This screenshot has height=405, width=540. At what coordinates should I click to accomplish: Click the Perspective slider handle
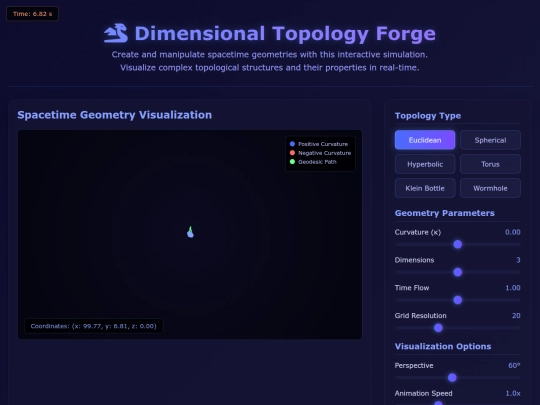point(452,378)
